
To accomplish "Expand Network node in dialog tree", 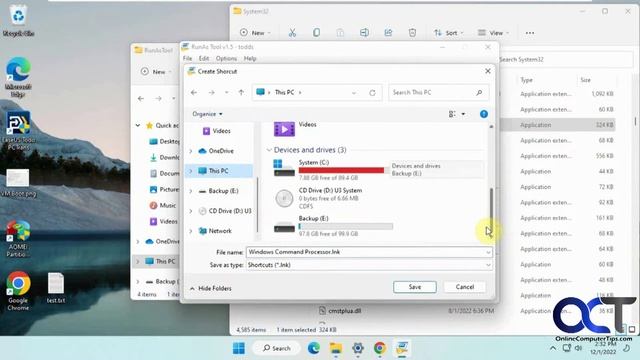I will (x=191, y=231).
